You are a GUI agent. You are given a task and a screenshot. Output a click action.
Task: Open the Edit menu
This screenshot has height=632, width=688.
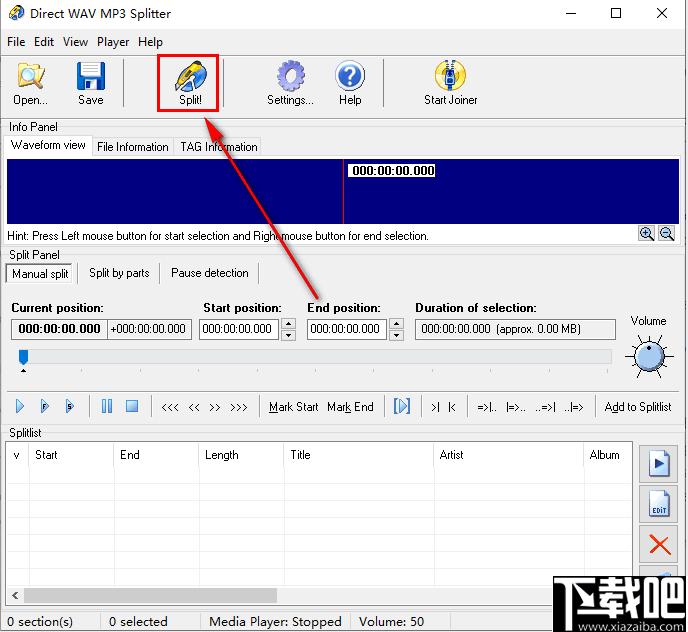[x=44, y=42]
